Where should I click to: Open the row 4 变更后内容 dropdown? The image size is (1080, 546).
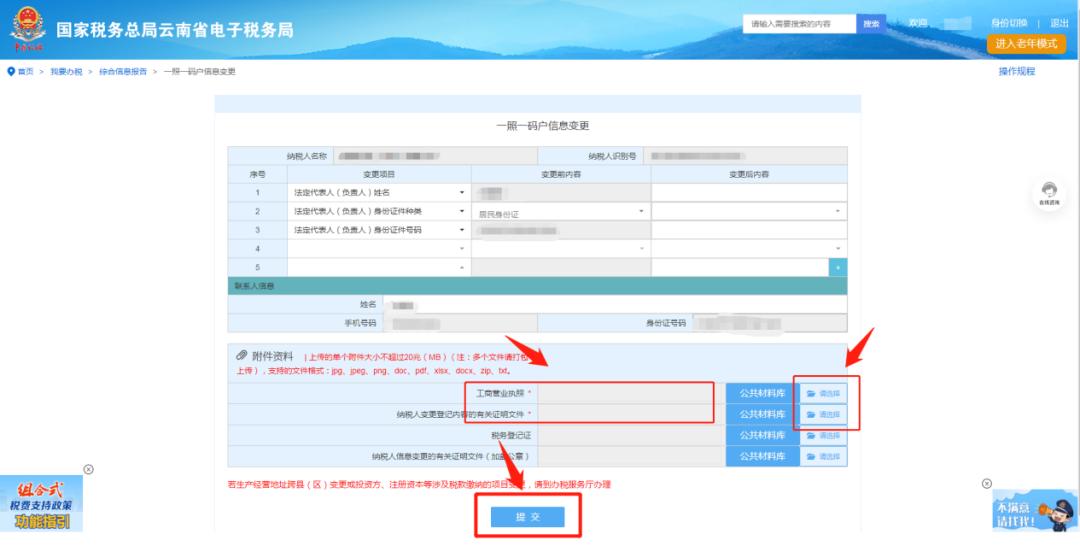tap(749, 249)
